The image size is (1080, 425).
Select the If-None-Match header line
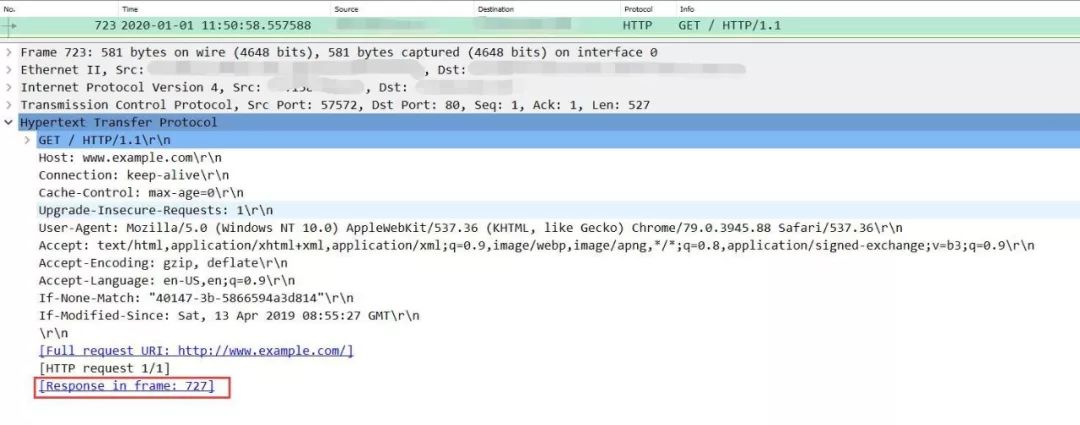[x=196, y=298]
